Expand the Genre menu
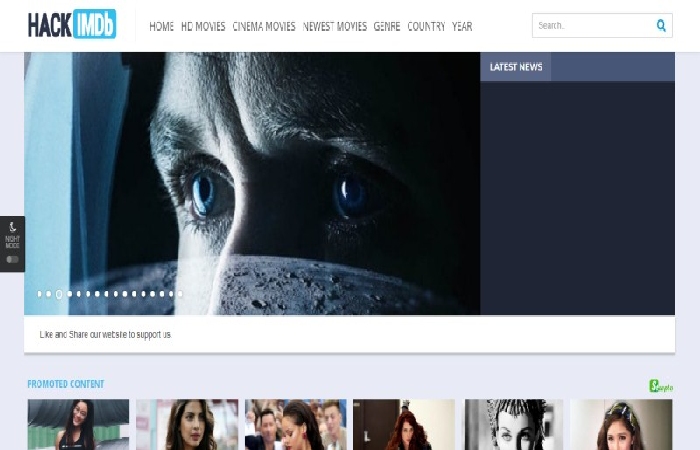Image resolution: width=700 pixels, height=450 pixels. pyautogui.click(x=387, y=27)
